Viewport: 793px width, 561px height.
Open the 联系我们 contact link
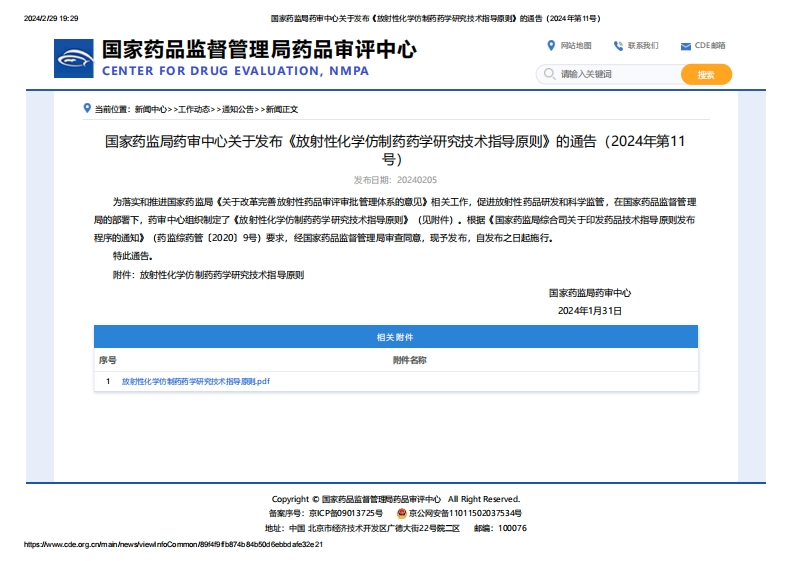(x=643, y=46)
